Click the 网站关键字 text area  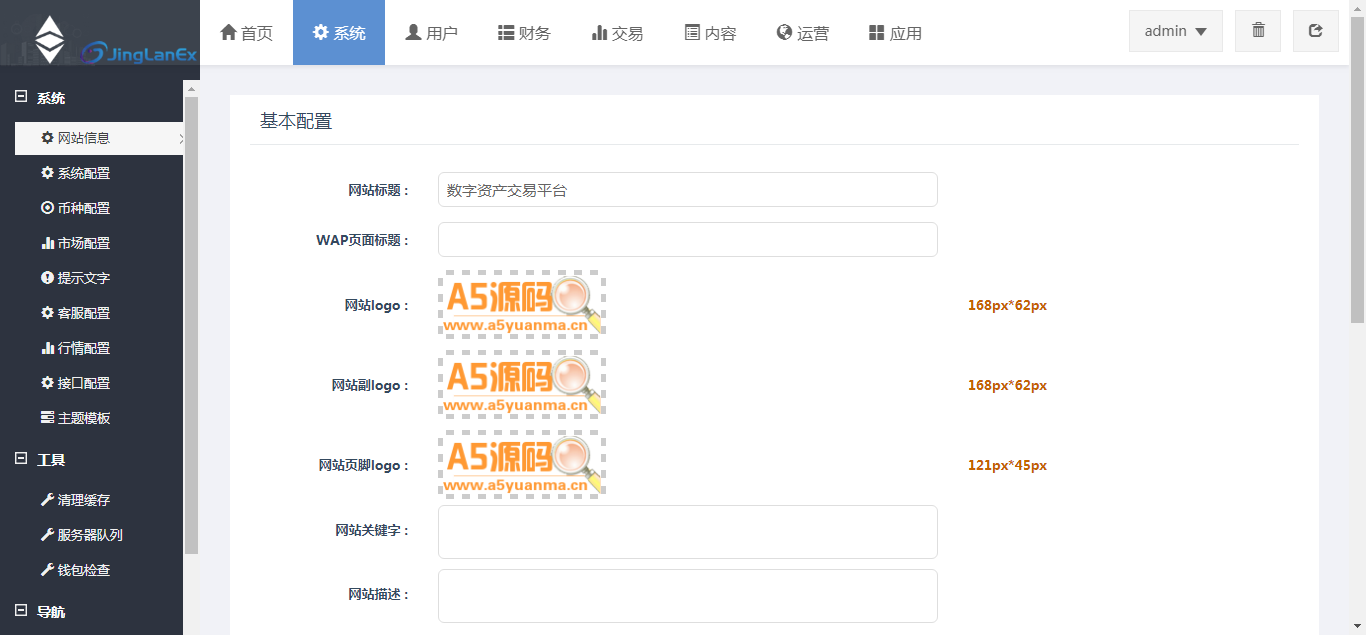[688, 532]
